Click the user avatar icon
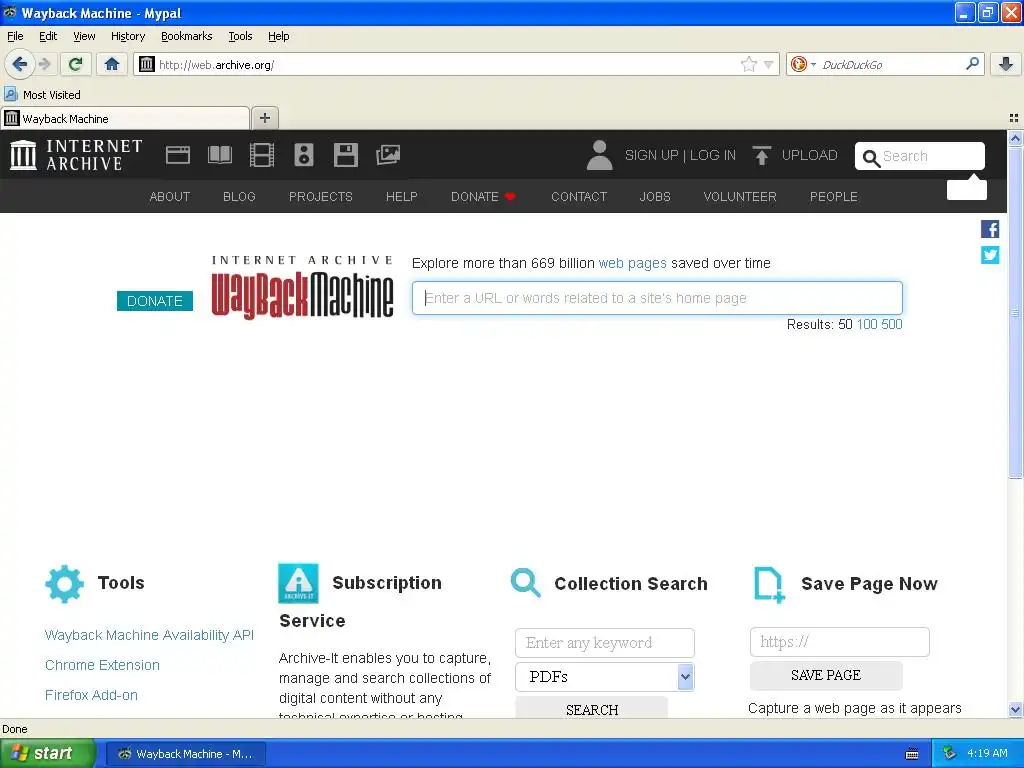 point(599,155)
